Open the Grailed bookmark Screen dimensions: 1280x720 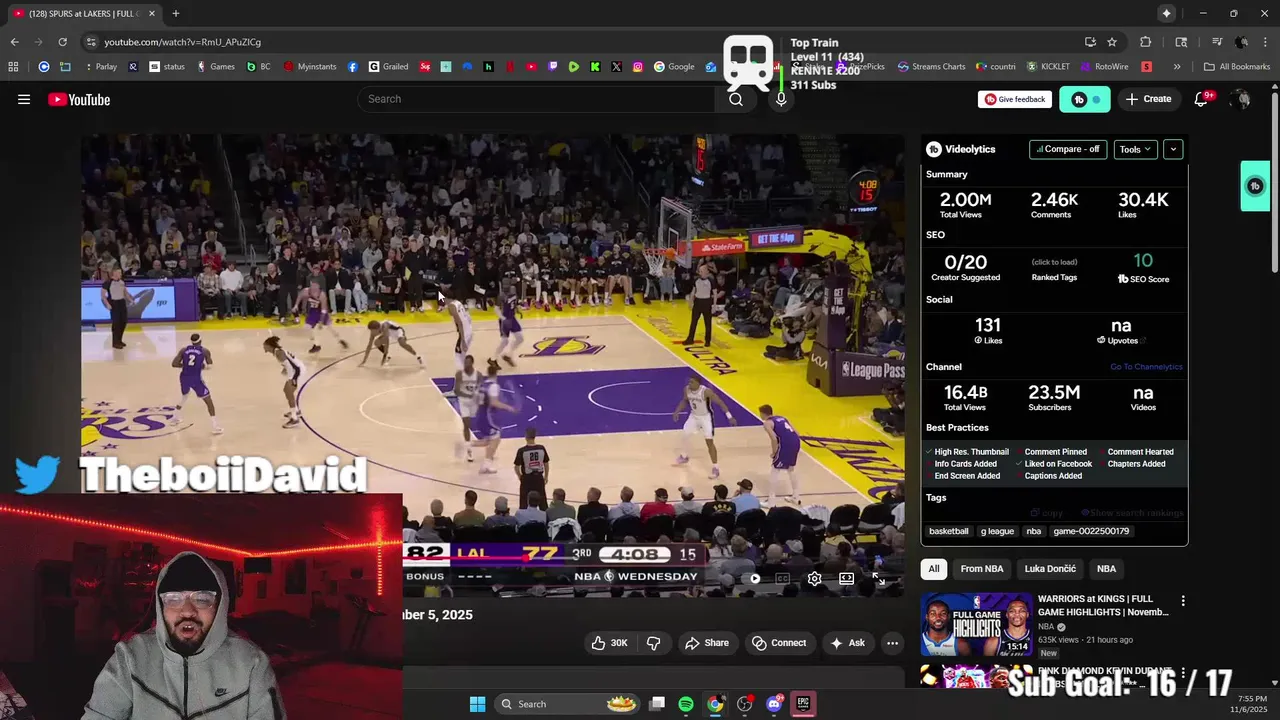[x=388, y=67]
